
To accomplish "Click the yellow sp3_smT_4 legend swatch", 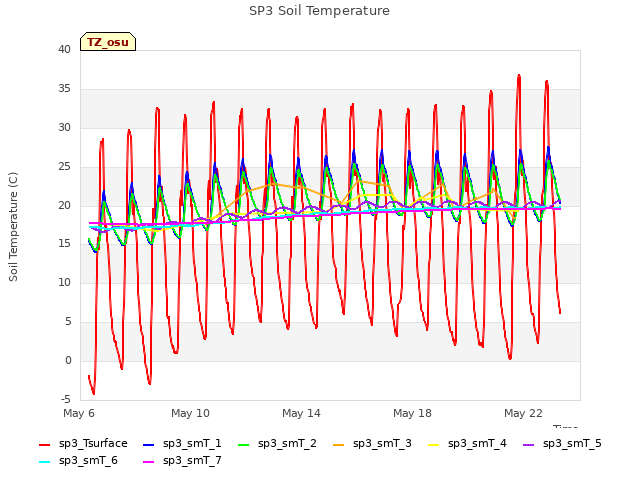I will pos(433,444).
